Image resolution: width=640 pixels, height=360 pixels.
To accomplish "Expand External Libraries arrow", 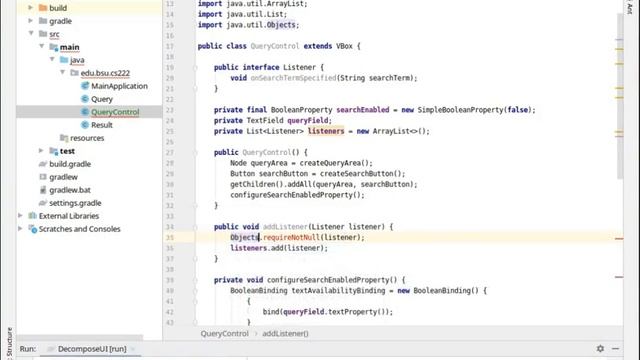I will coord(20,216).
